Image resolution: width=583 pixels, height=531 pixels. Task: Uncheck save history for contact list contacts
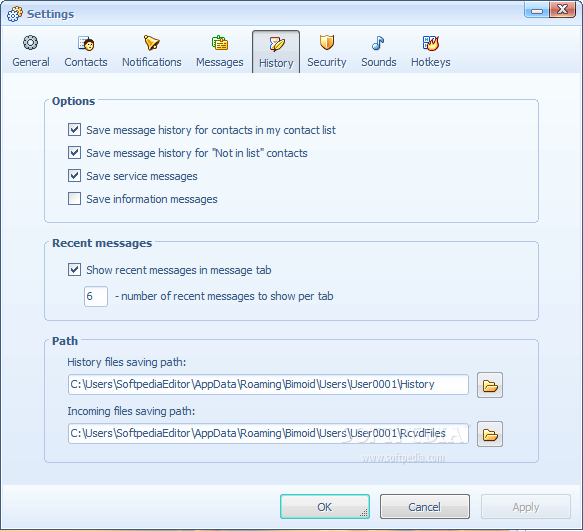[x=74, y=130]
